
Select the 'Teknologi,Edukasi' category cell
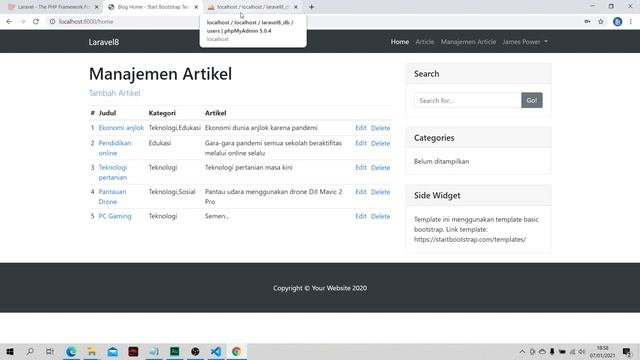click(175, 128)
